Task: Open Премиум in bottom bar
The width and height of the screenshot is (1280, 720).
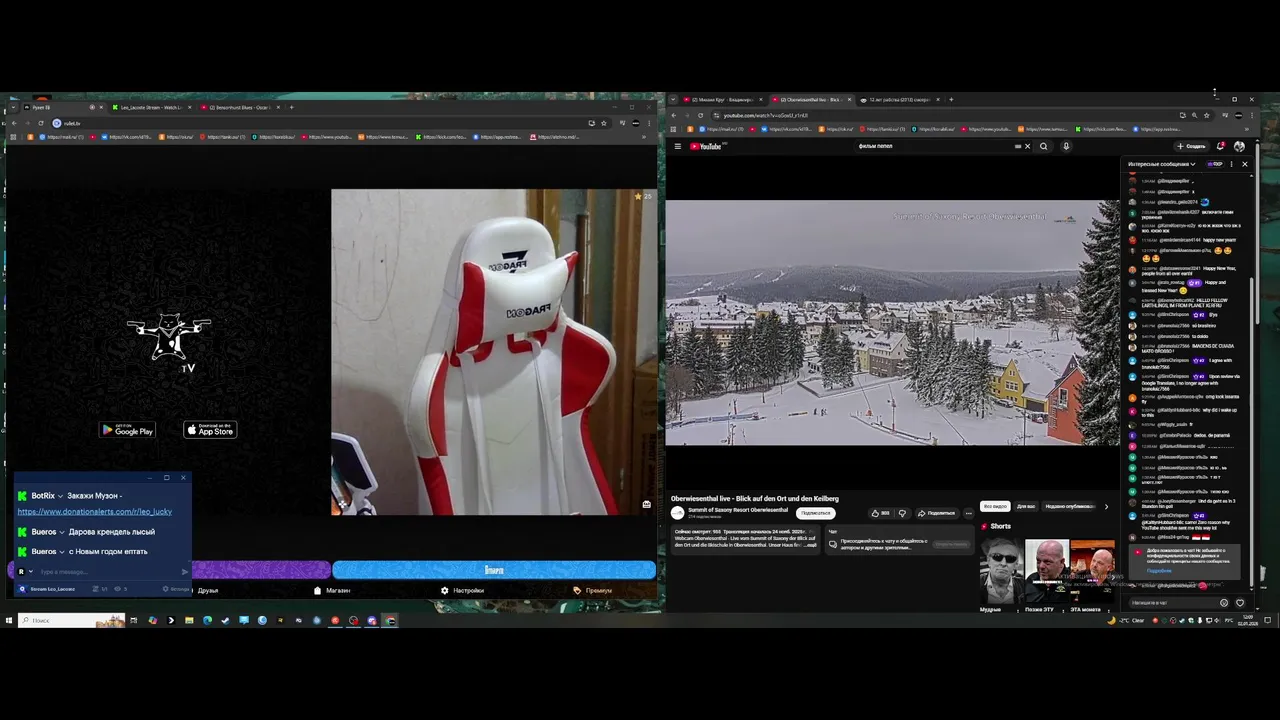Action: 592,590
